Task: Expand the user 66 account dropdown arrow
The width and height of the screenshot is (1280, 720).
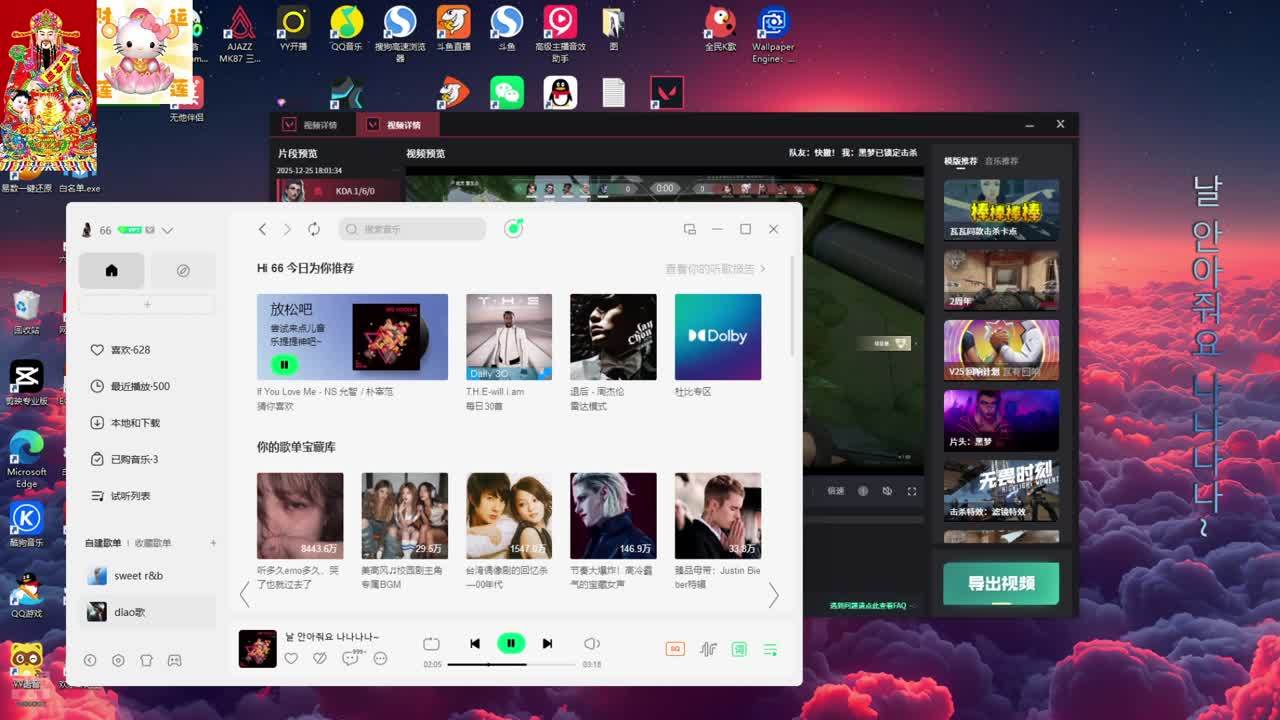Action: pos(167,230)
